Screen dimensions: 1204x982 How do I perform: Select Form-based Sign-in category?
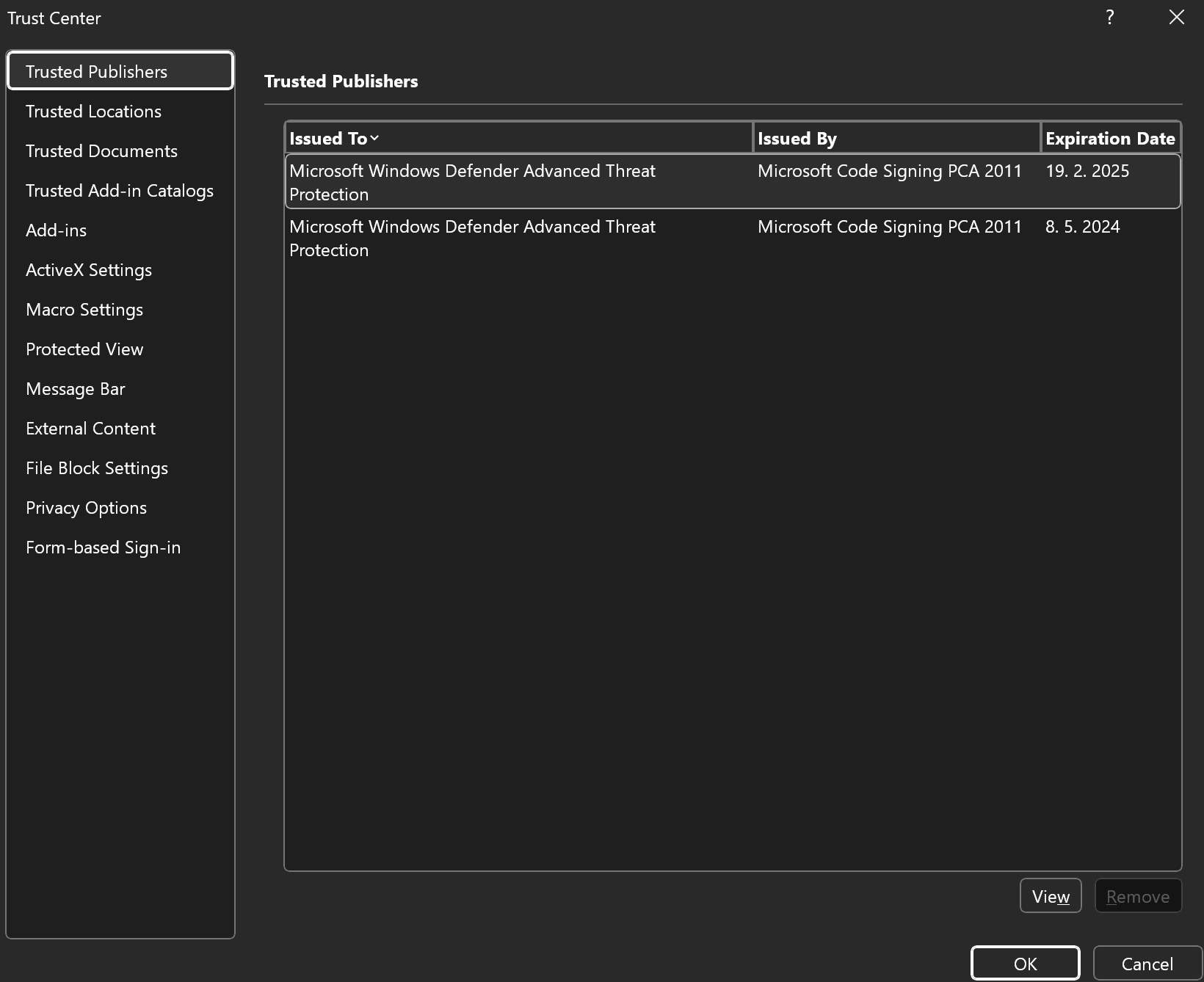coord(120,547)
